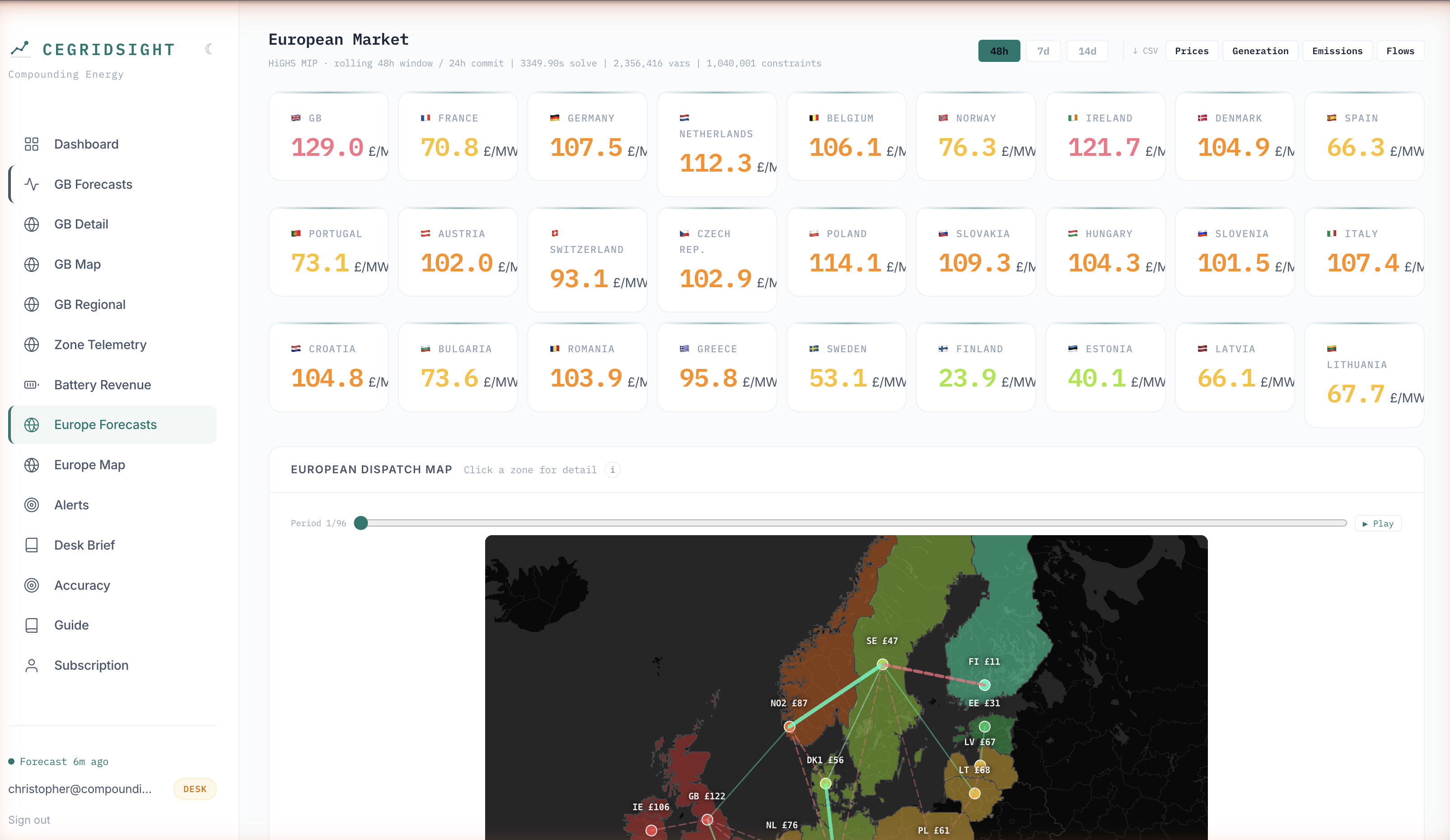Click the DK1 £56 zone node
The width and height of the screenshot is (1450, 840).
pos(826,783)
